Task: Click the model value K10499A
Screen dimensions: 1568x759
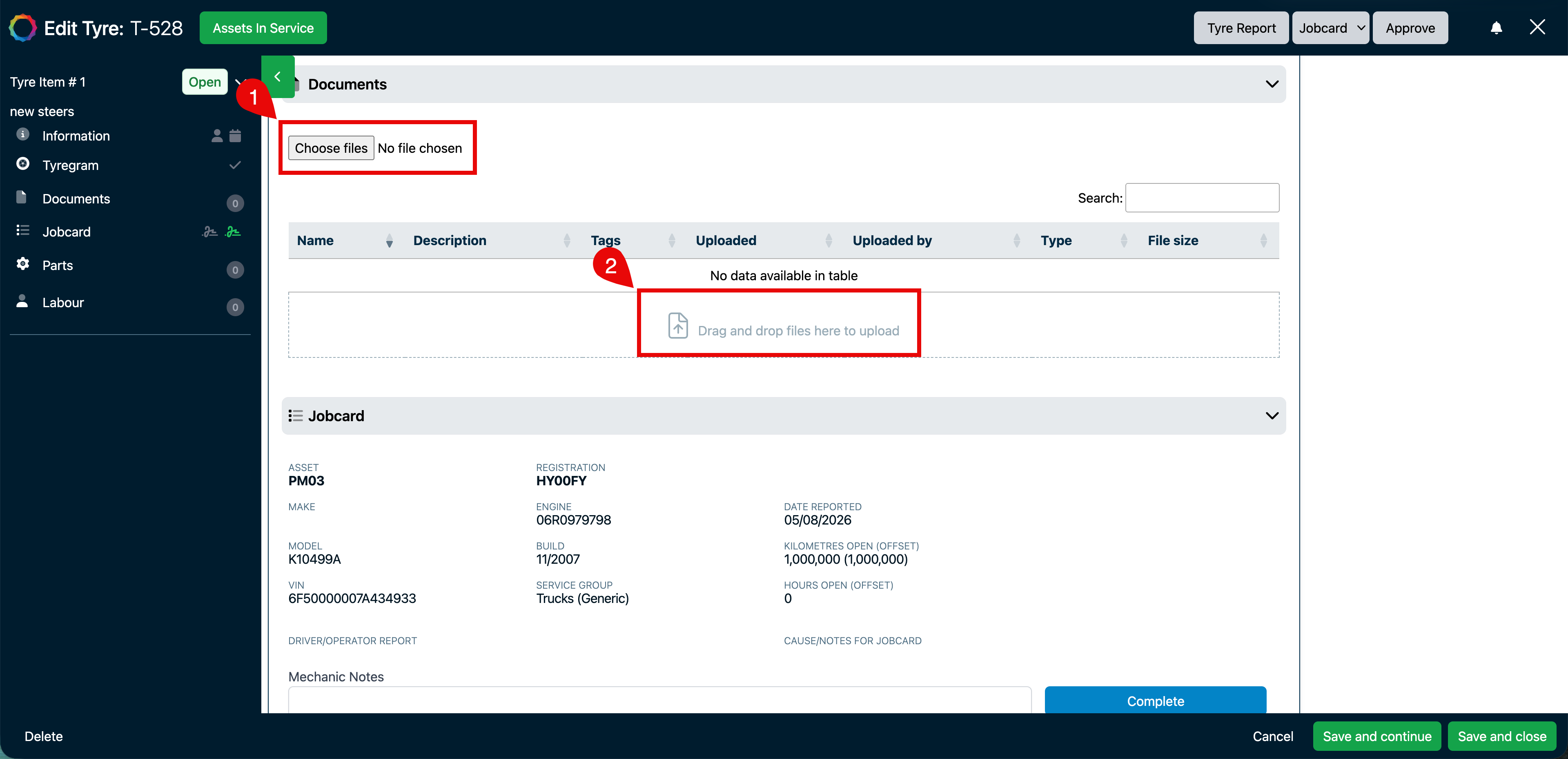Action: pos(315,559)
